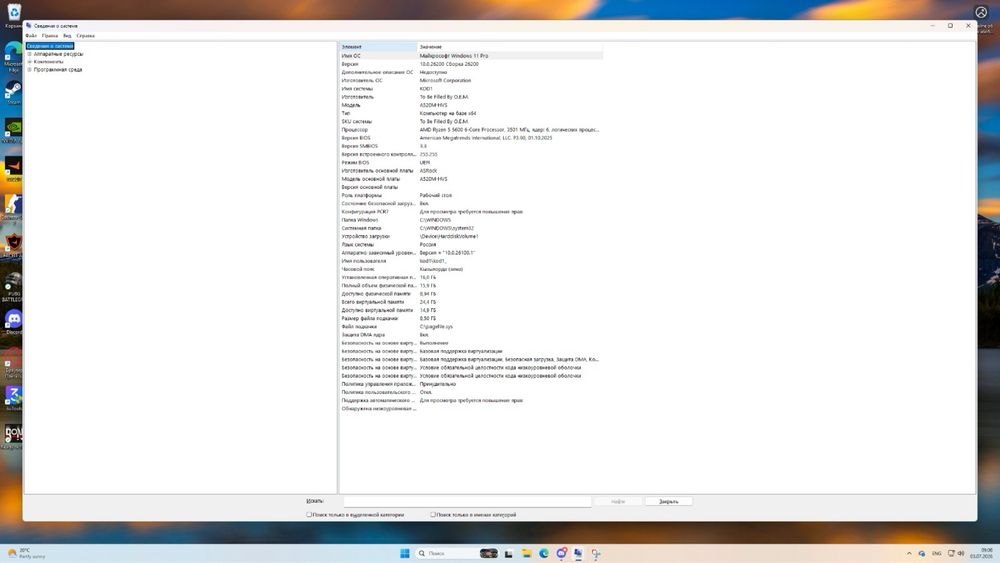Select the Процессор row
The width and height of the screenshot is (1000, 563).
point(471,129)
